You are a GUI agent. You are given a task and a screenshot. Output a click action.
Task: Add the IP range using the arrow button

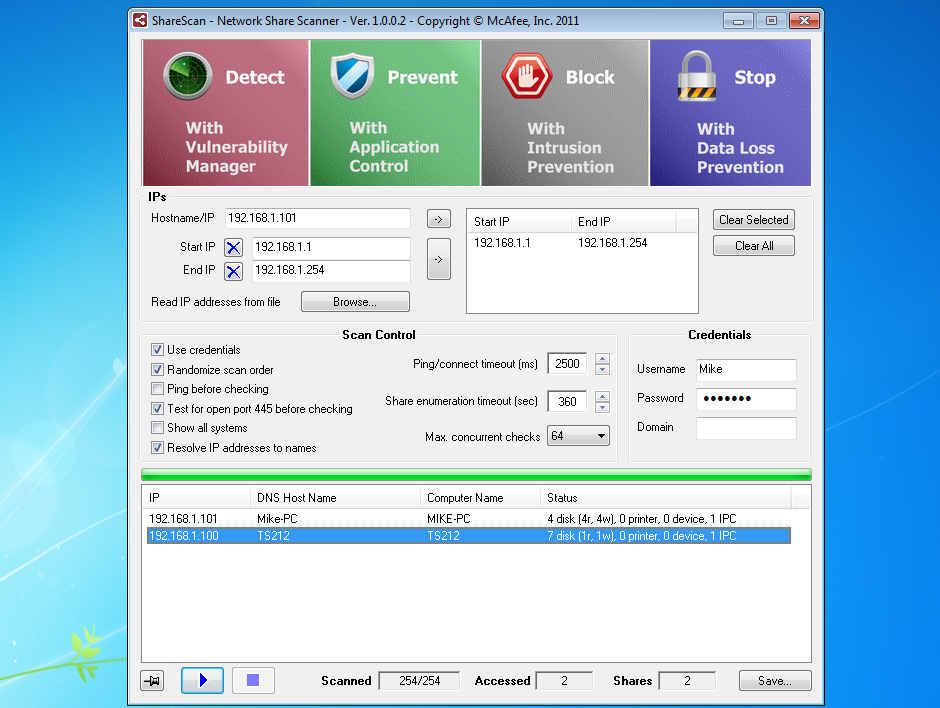[438, 259]
